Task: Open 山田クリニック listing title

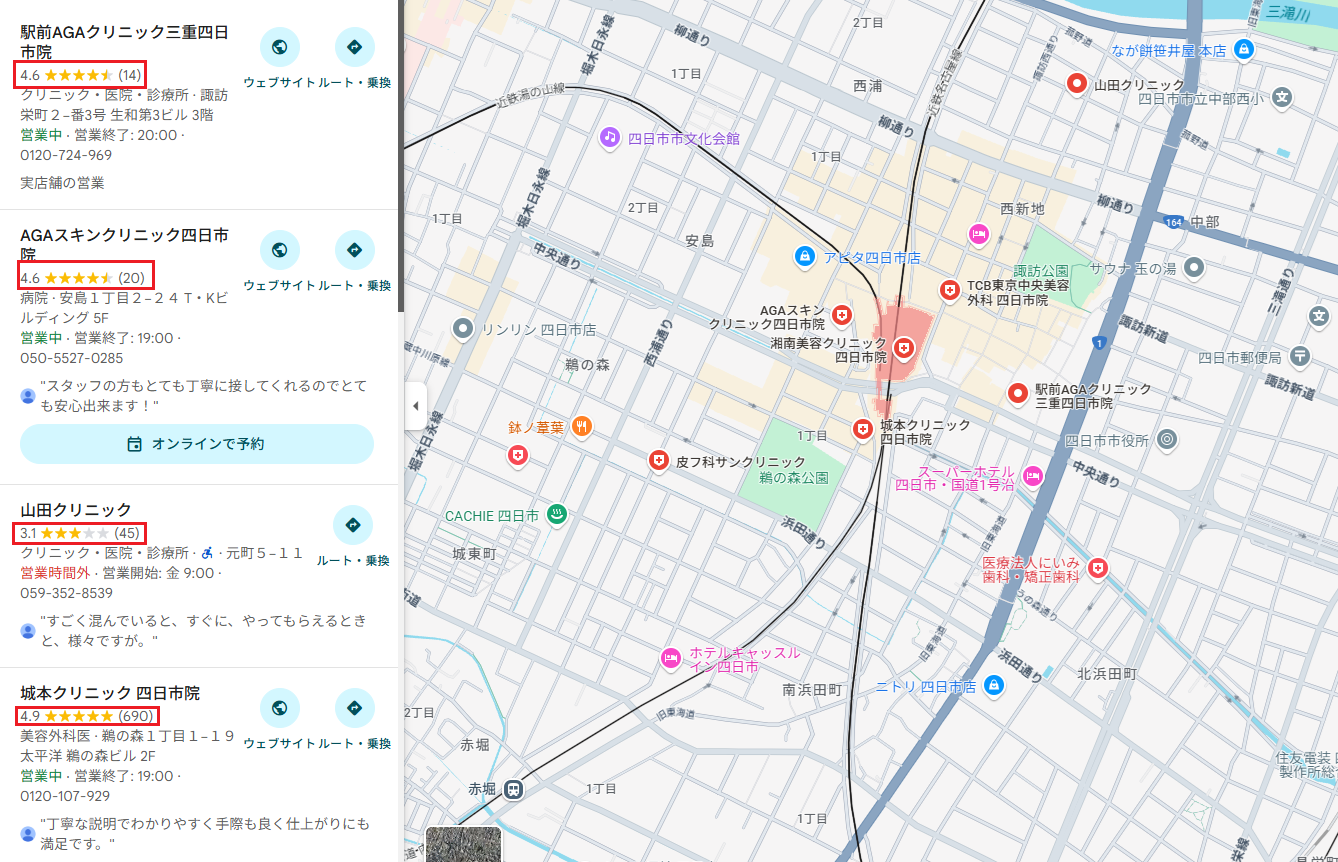Action: (x=76, y=510)
